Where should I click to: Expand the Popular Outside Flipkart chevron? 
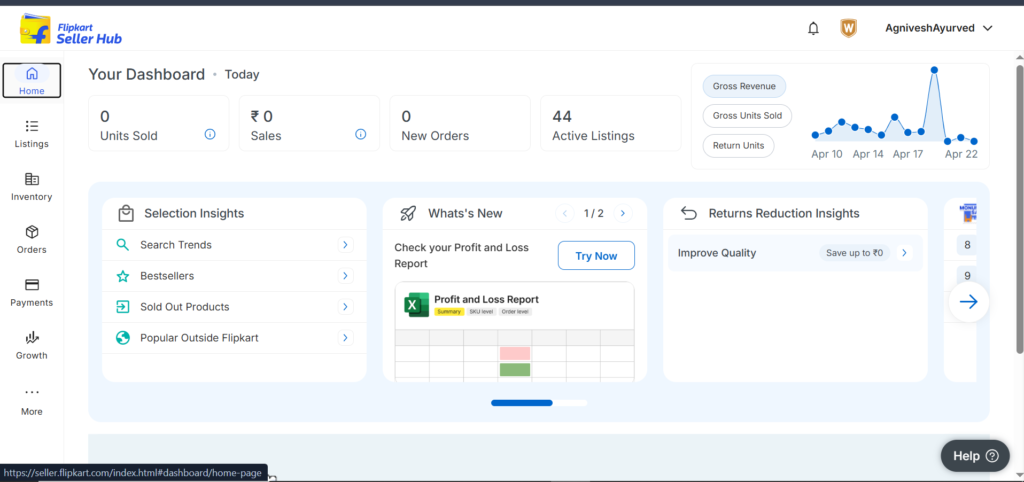(345, 338)
